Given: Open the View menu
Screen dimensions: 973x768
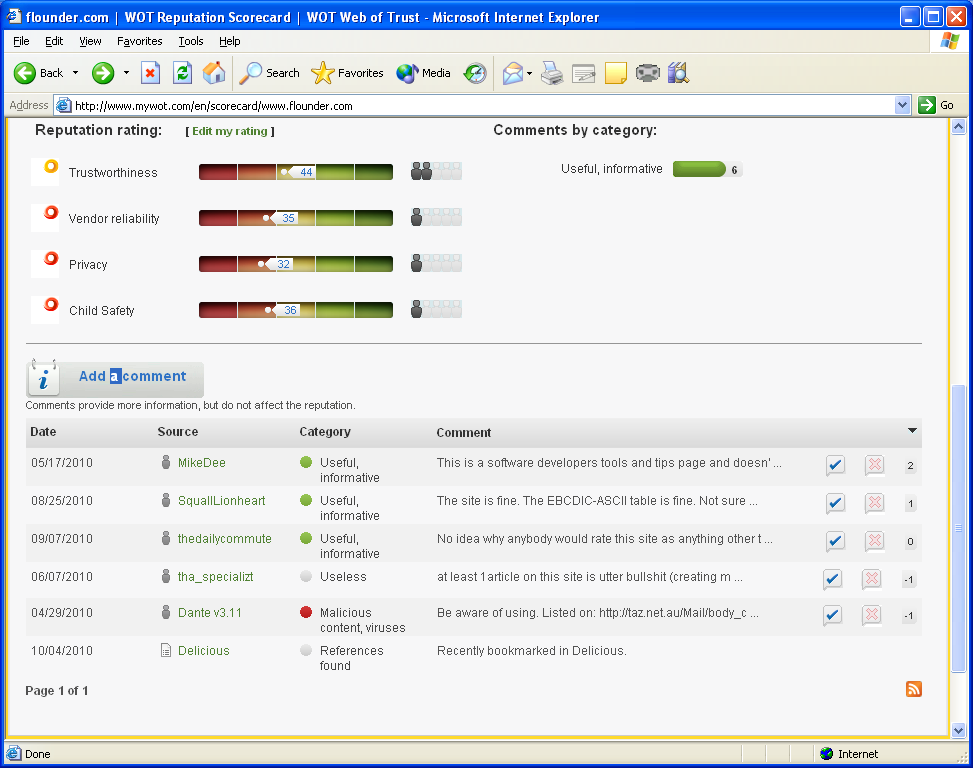Looking at the screenshot, I should [90, 41].
